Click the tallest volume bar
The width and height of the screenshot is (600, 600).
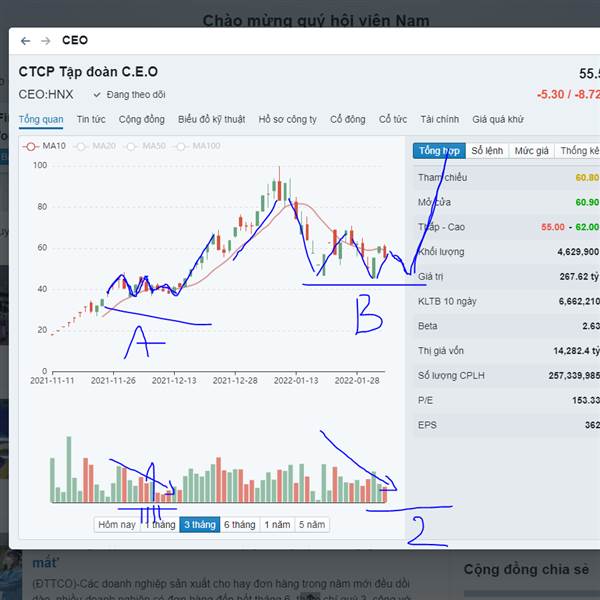tap(69, 470)
